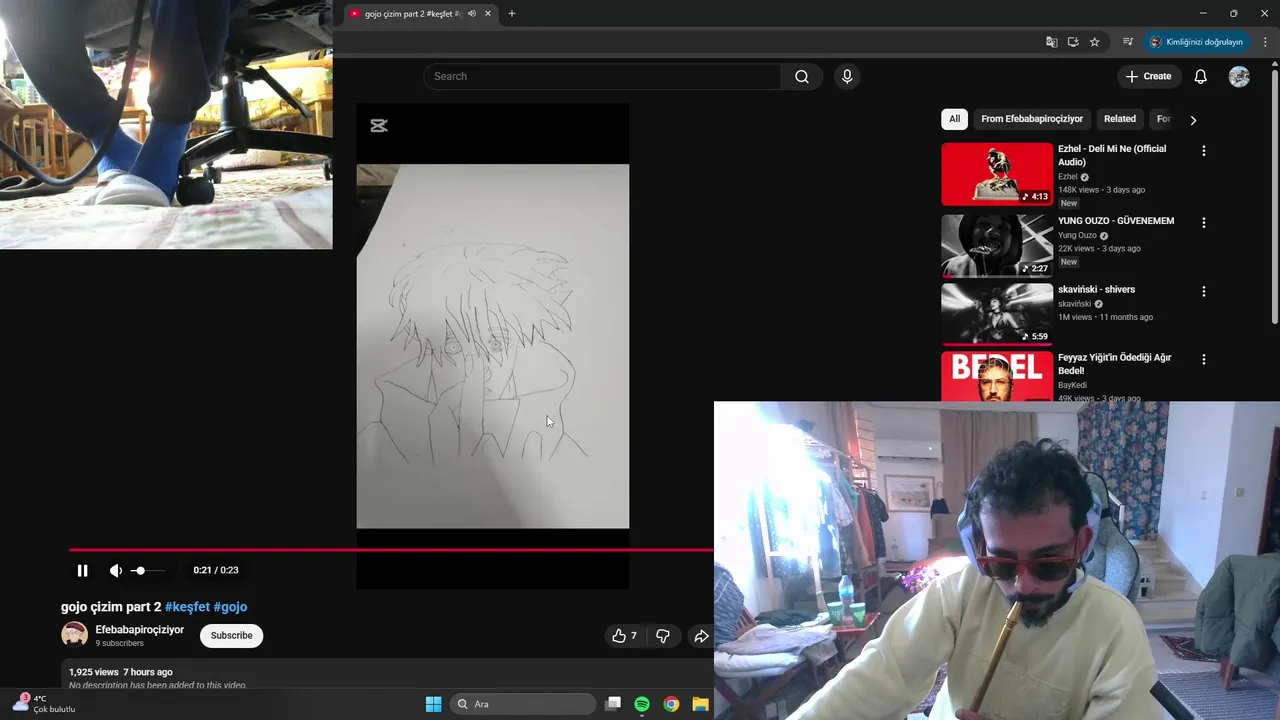
Task: Open the #keşfet hashtag link
Action: 187,607
